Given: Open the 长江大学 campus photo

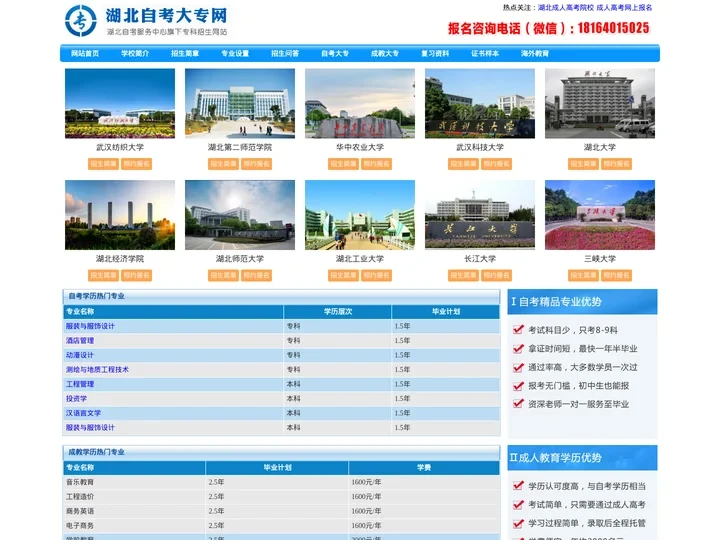Looking at the screenshot, I should pos(480,215).
